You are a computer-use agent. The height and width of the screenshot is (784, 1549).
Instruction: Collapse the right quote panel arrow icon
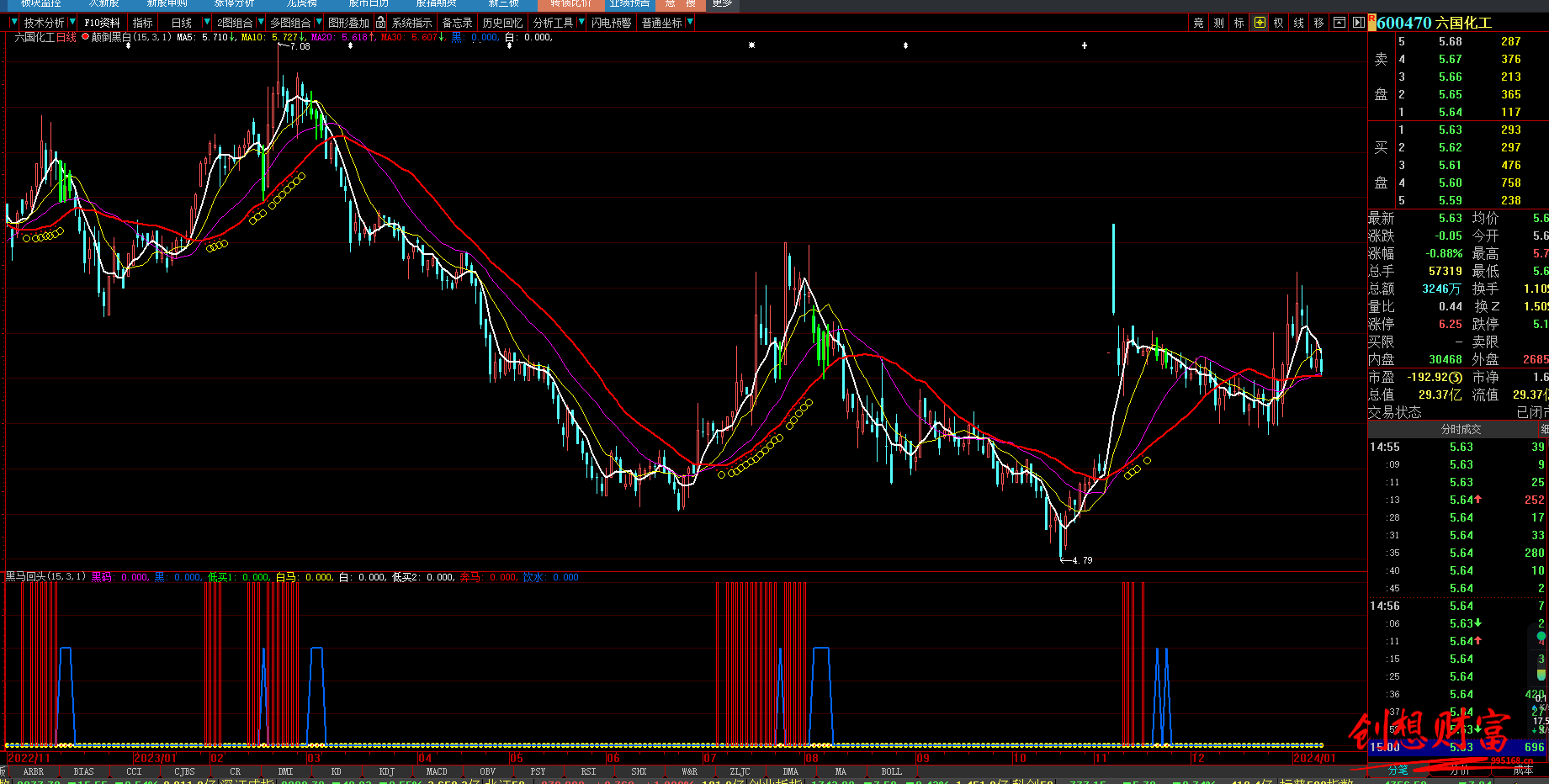pos(1358,23)
